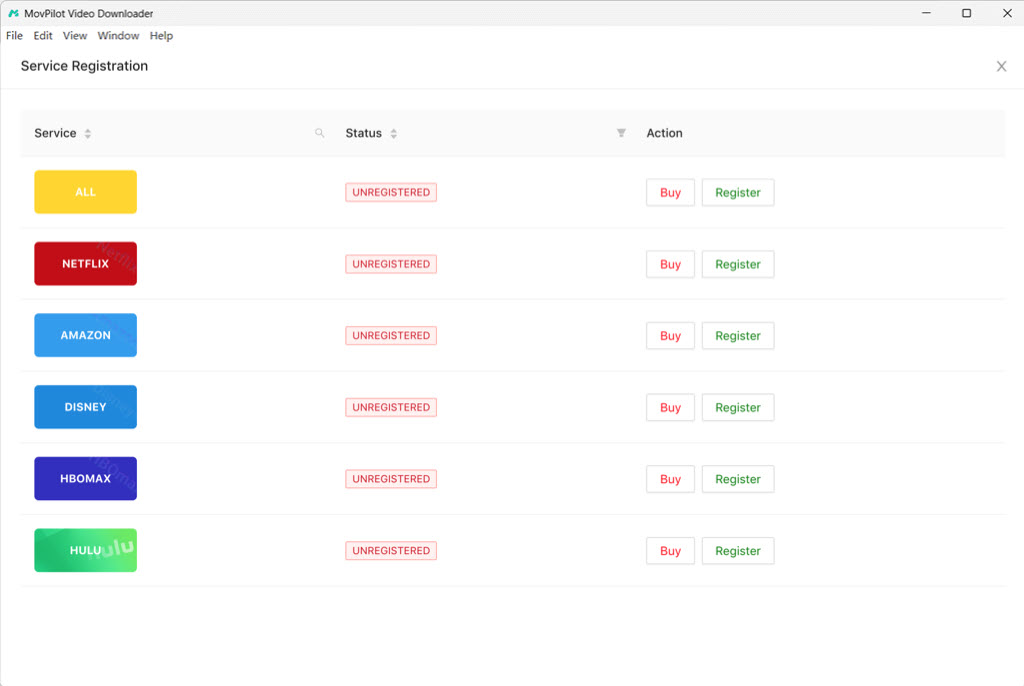Open the Edit menu

coord(43,36)
